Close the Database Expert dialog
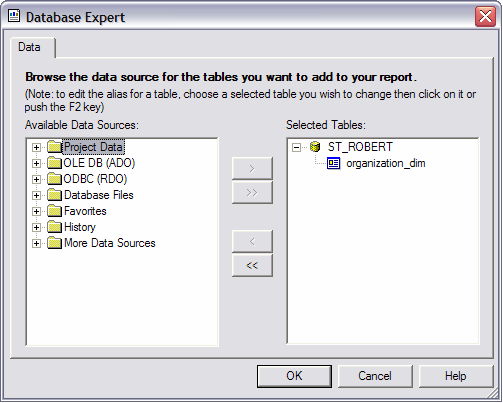The height and width of the screenshot is (403, 503). (x=485, y=16)
